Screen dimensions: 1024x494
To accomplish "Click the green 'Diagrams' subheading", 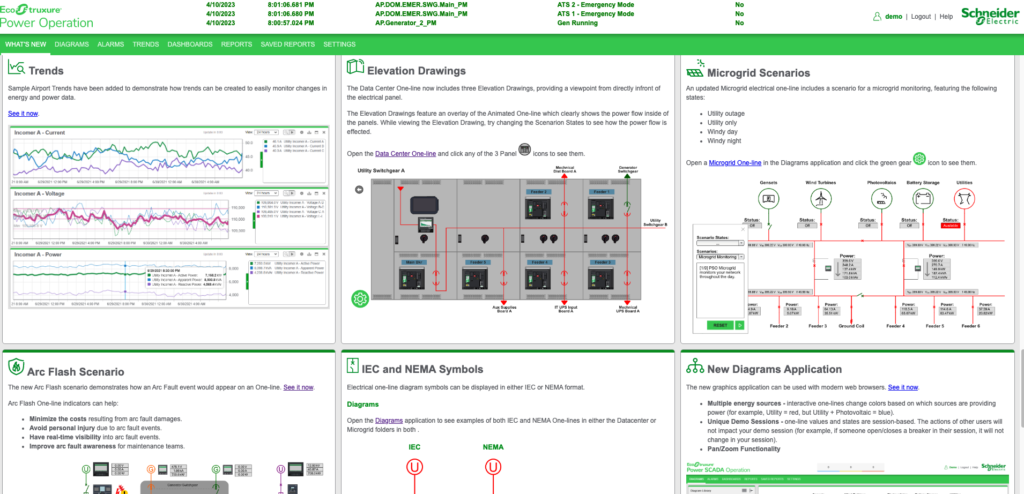I will pyautogui.click(x=362, y=404).
